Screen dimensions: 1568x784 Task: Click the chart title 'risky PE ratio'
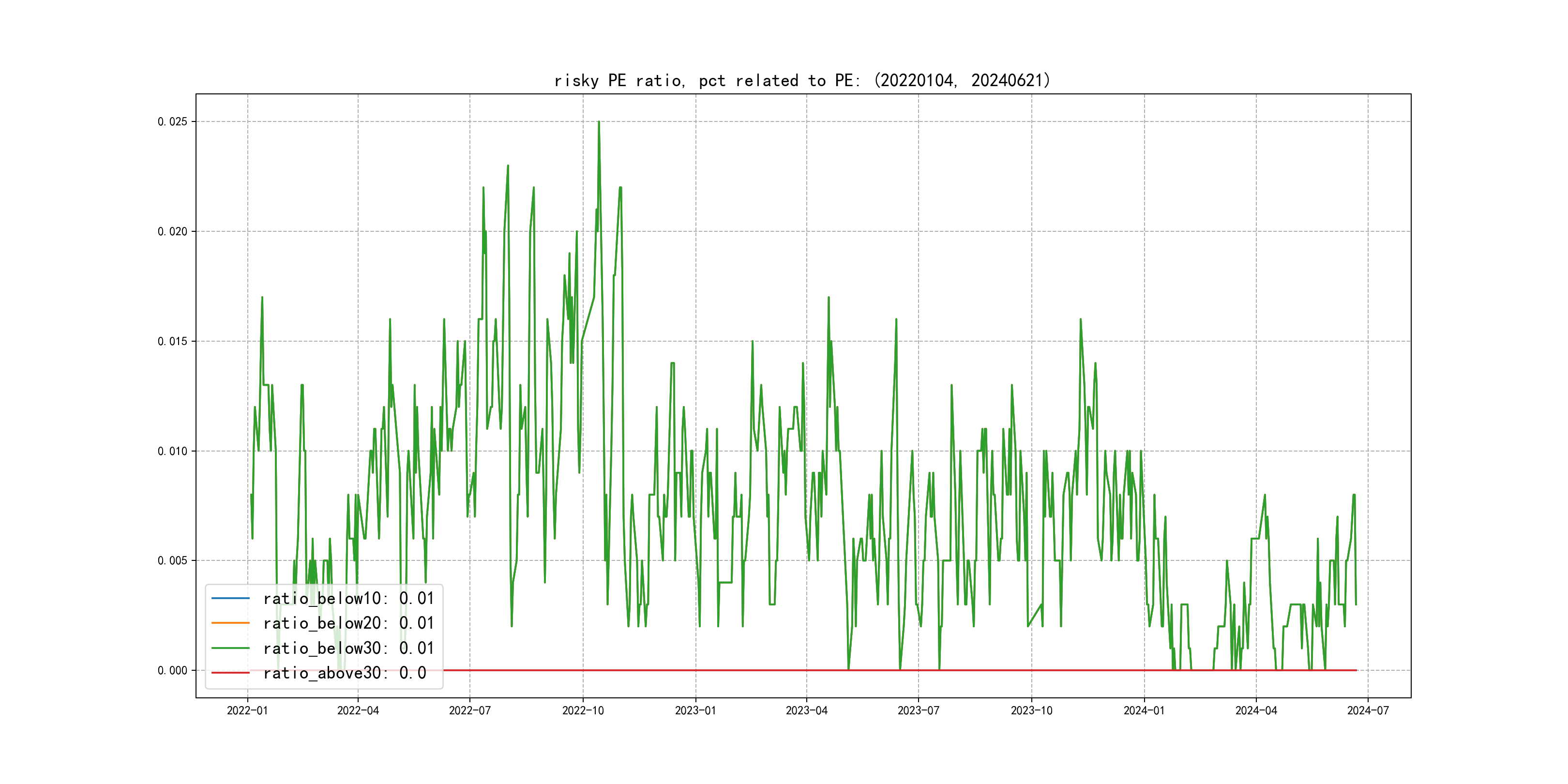click(802, 80)
